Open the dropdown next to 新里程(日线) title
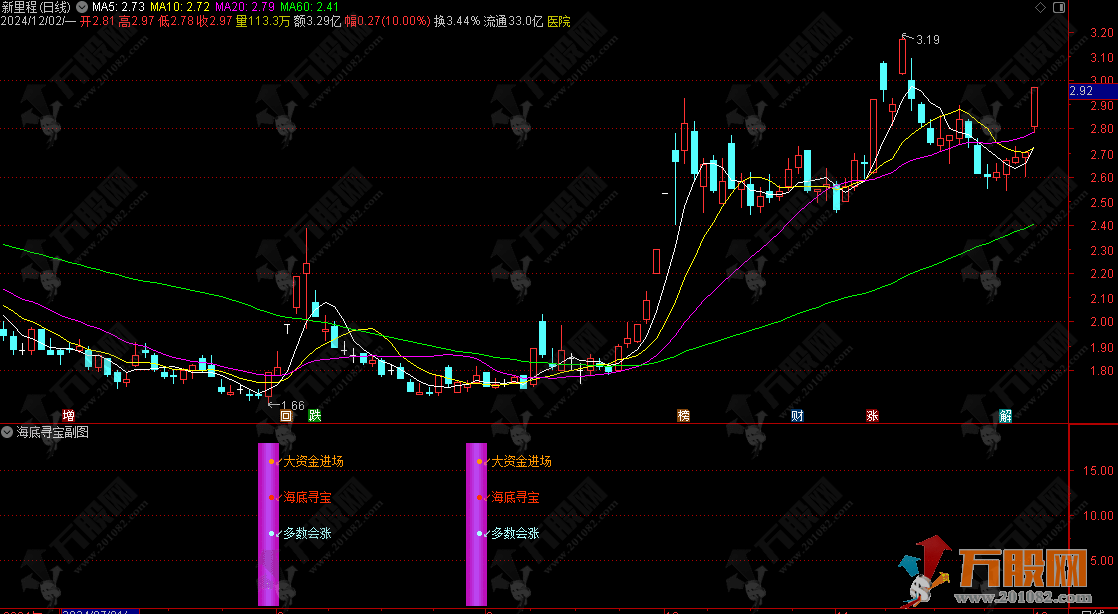Image resolution: width=1118 pixels, height=614 pixels. (x=81, y=7)
